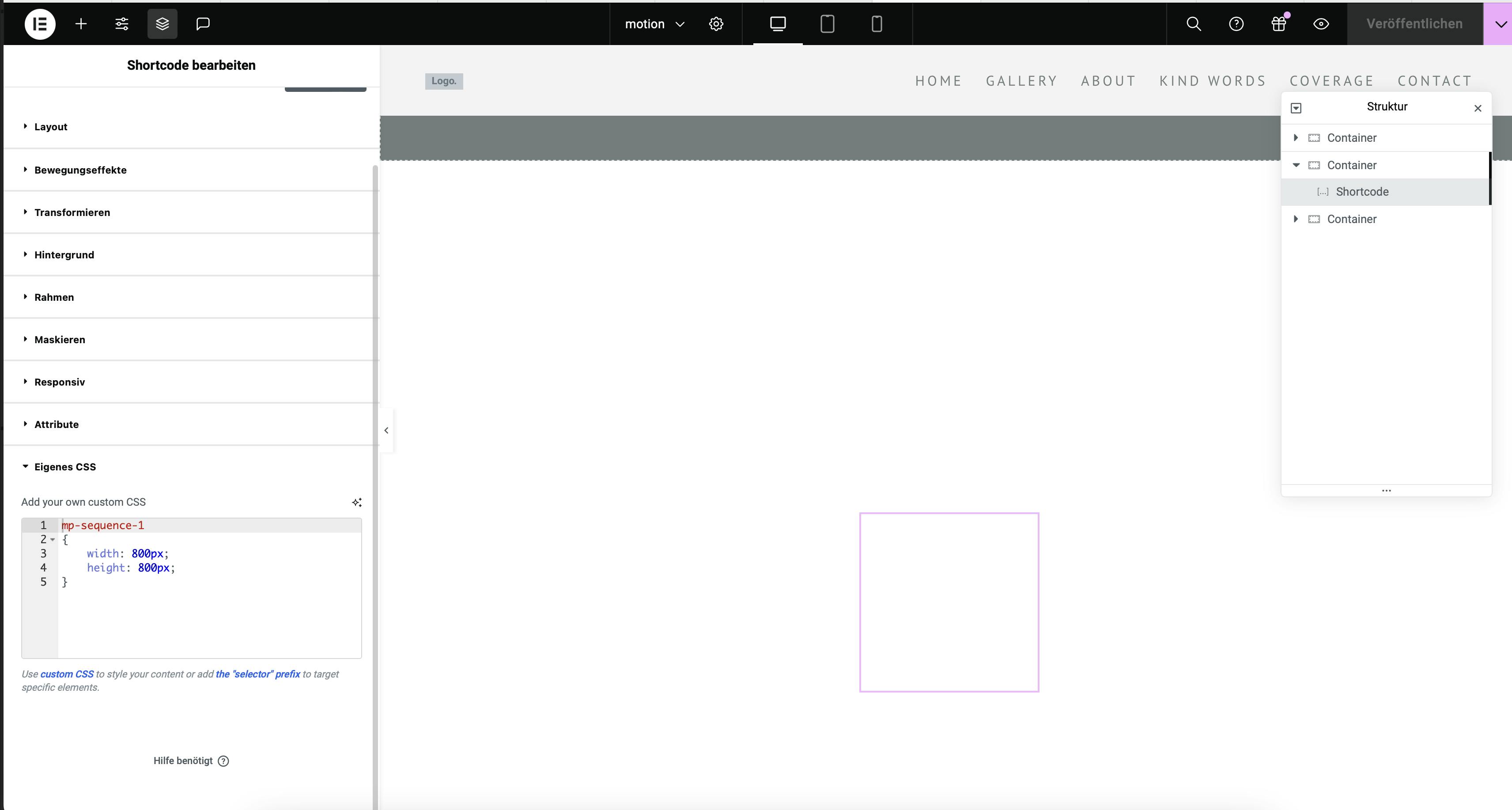
Task: Select Shortcode in Struktur tree
Action: [x=1362, y=192]
